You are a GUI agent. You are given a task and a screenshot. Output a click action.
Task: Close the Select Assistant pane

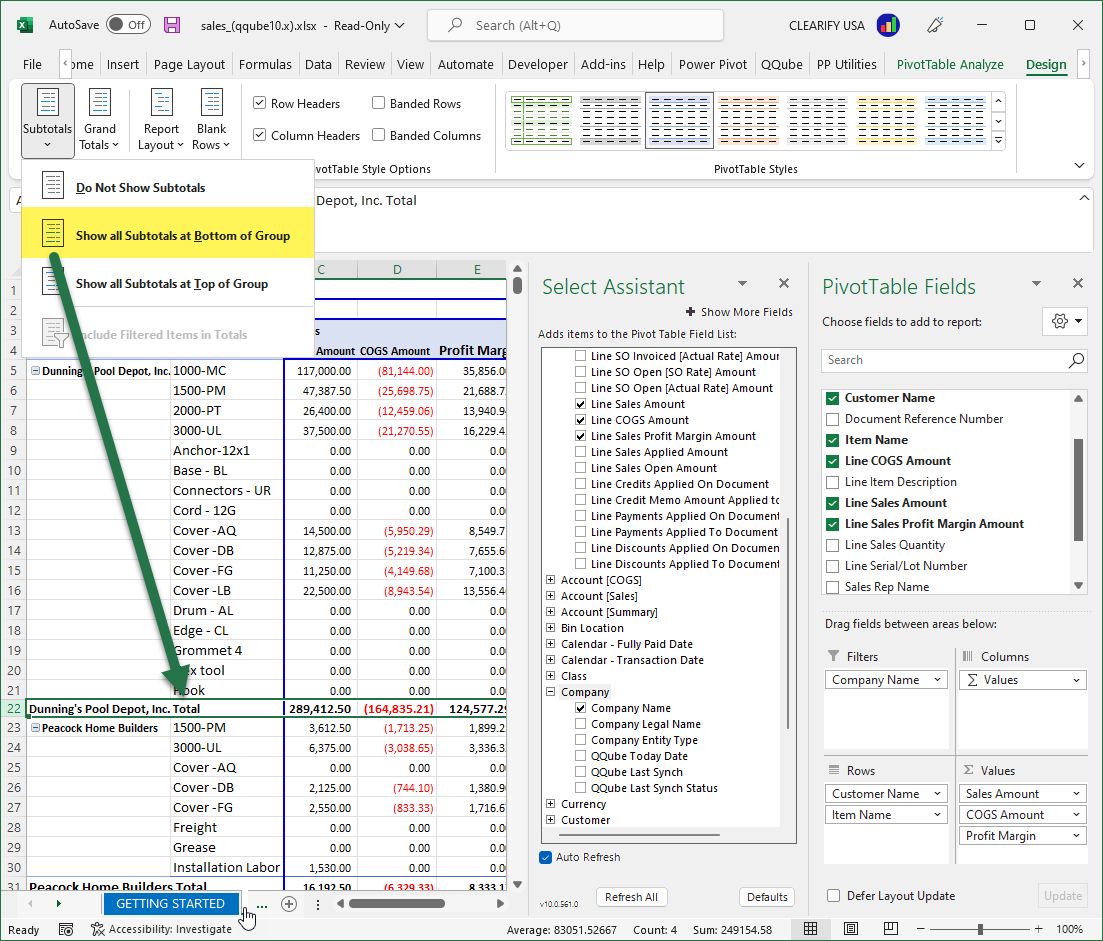pyautogui.click(x=784, y=283)
